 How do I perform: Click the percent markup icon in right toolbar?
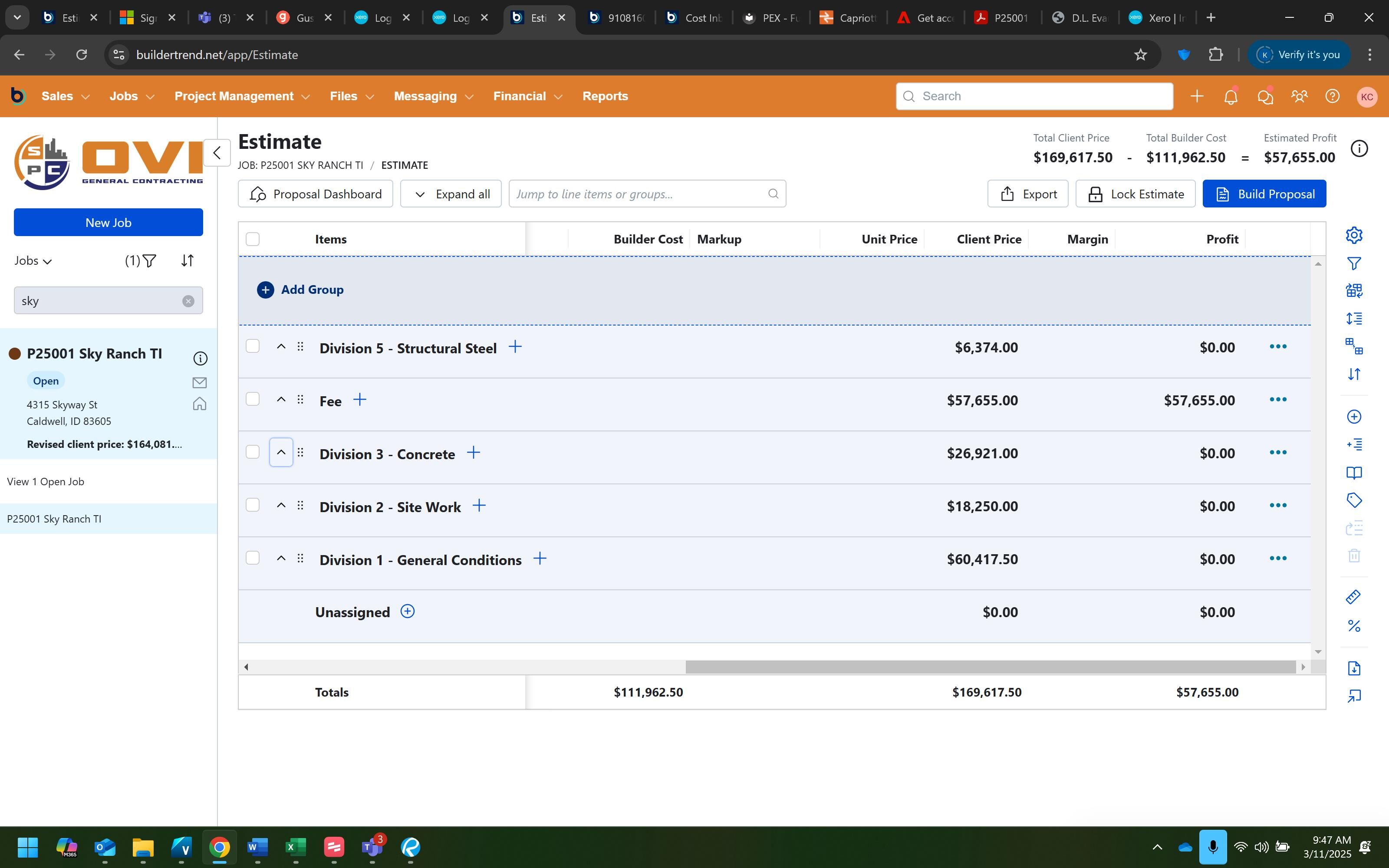pos(1353,626)
